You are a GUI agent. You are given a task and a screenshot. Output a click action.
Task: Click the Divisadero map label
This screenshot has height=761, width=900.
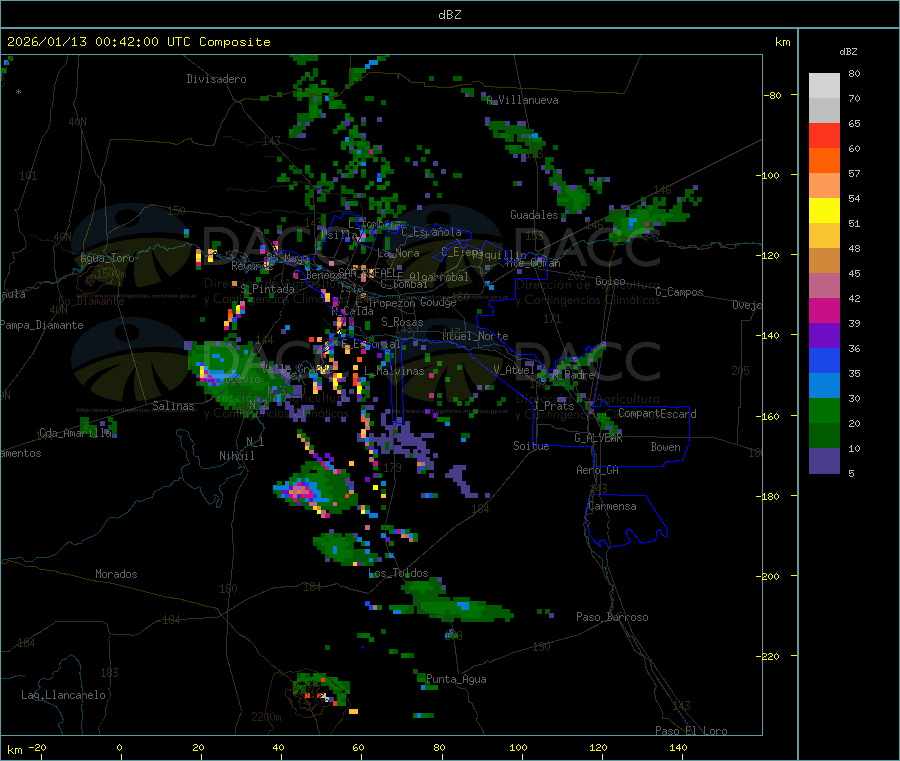(x=216, y=79)
